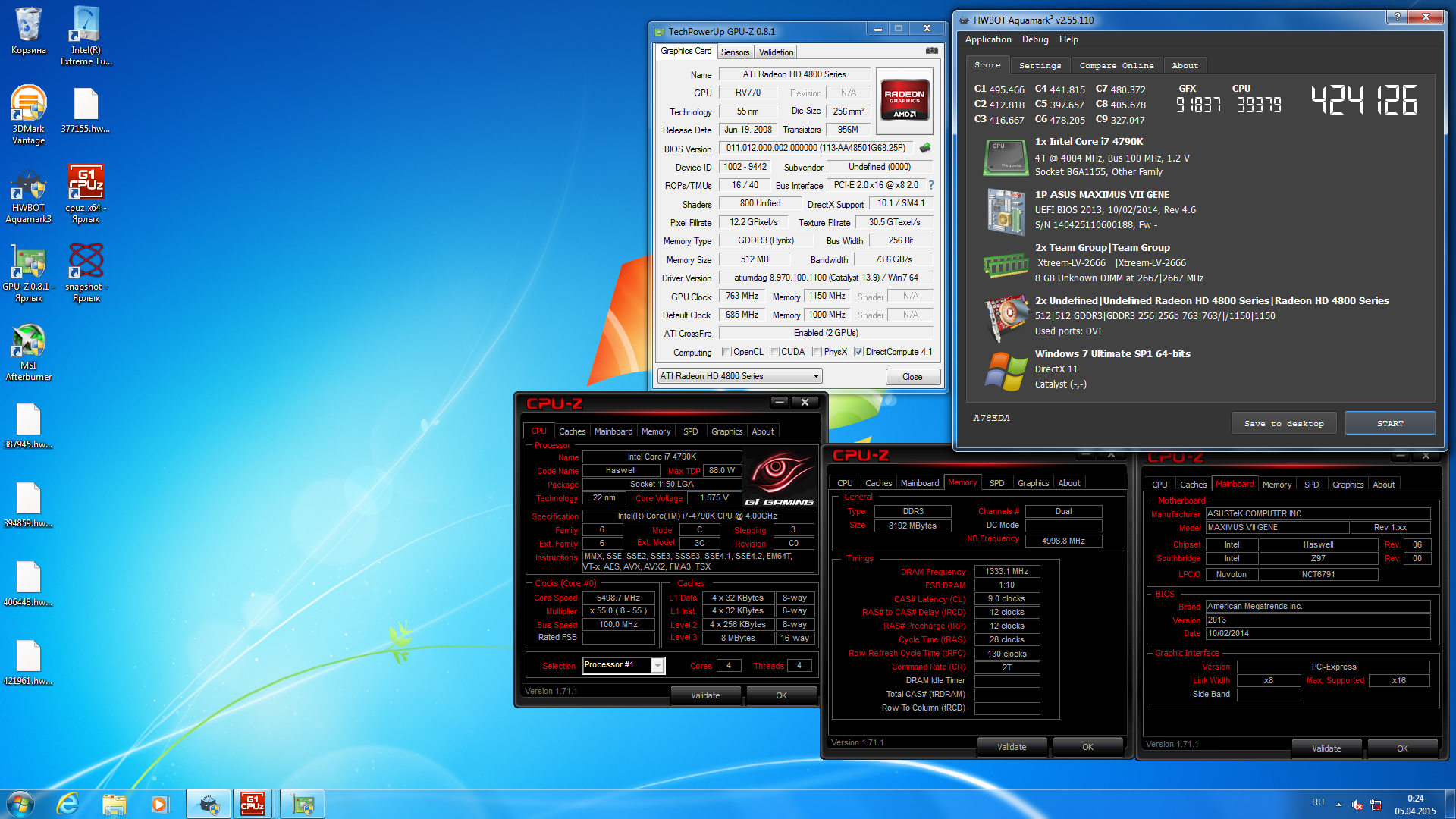The image size is (1456, 819).
Task: Switch to Validation tab in GPU-Z
Action: click(x=776, y=52)
